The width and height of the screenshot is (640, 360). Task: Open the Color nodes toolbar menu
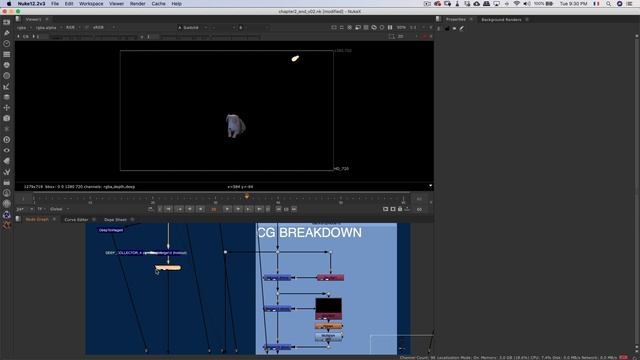[x=7, y=65]
